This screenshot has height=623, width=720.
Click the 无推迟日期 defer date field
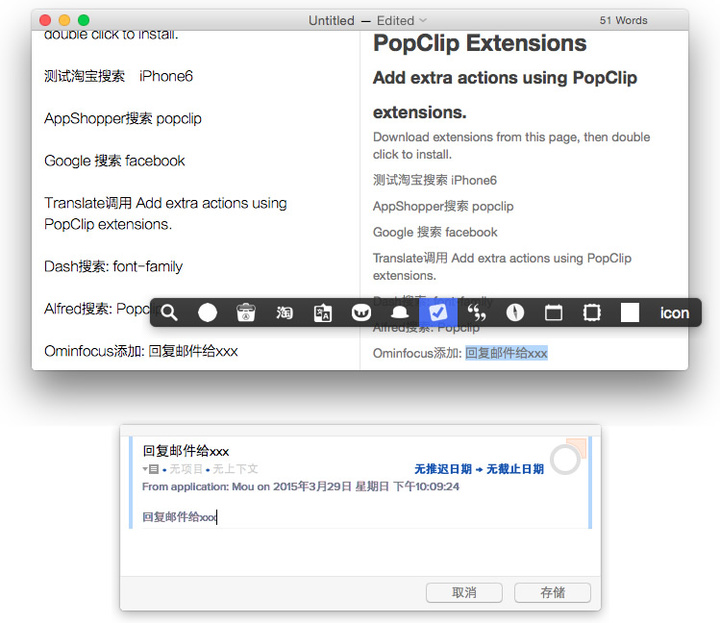pyautogui.click(x=444, y=469)
